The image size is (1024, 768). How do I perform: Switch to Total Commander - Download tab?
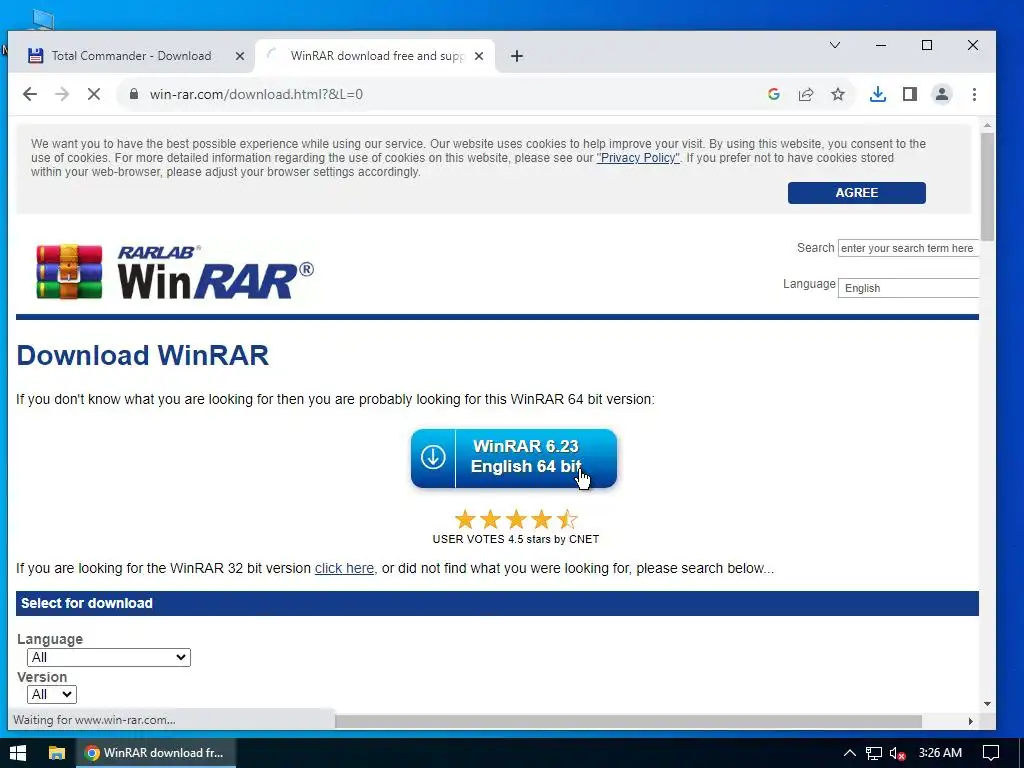point(131,56)
